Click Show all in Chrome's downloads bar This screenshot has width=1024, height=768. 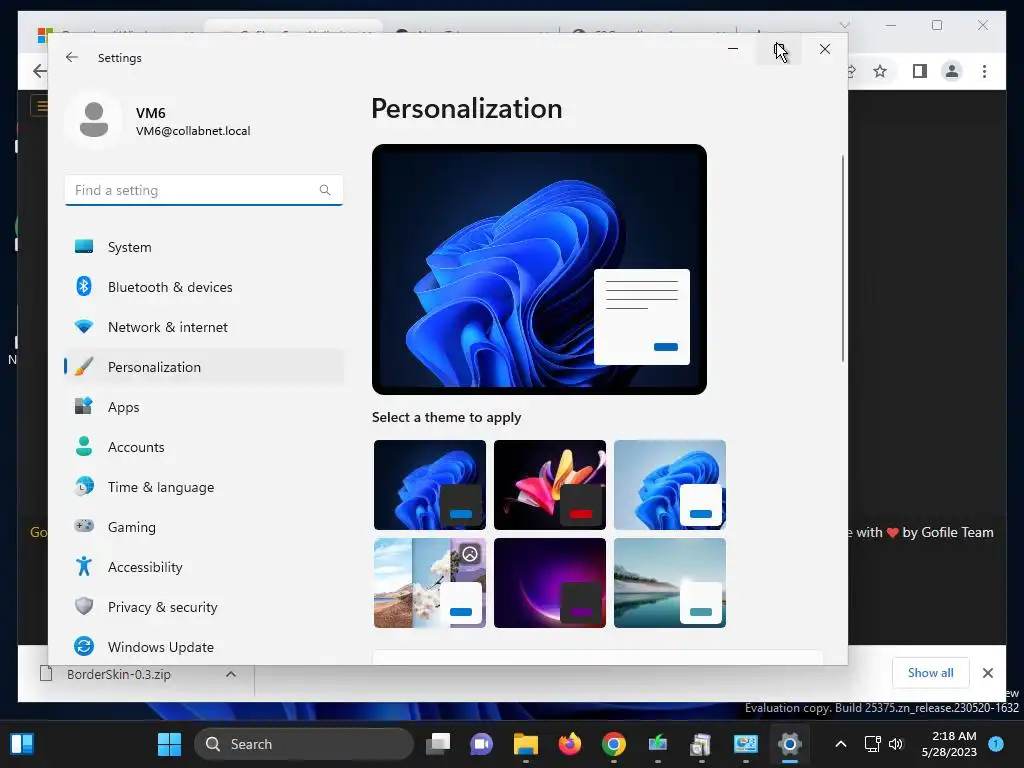pyautogui.click(x=931, y=673)
